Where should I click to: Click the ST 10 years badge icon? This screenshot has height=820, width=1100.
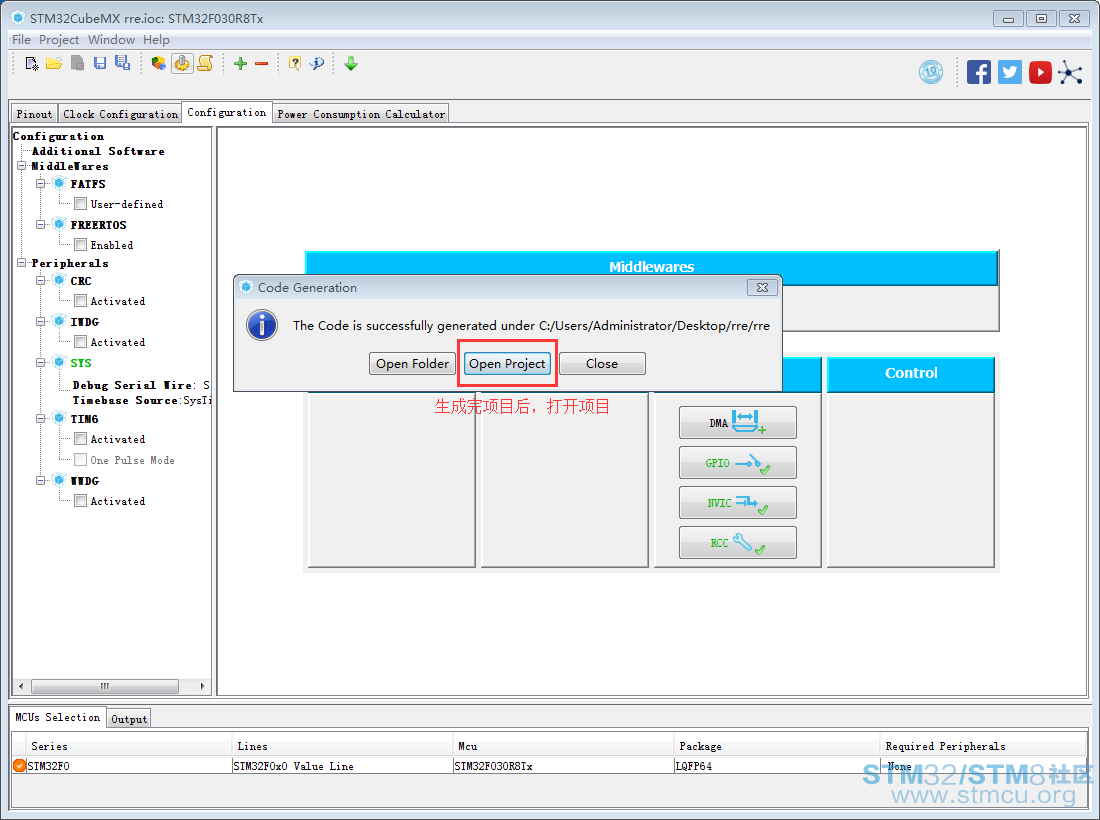(931, 72)
